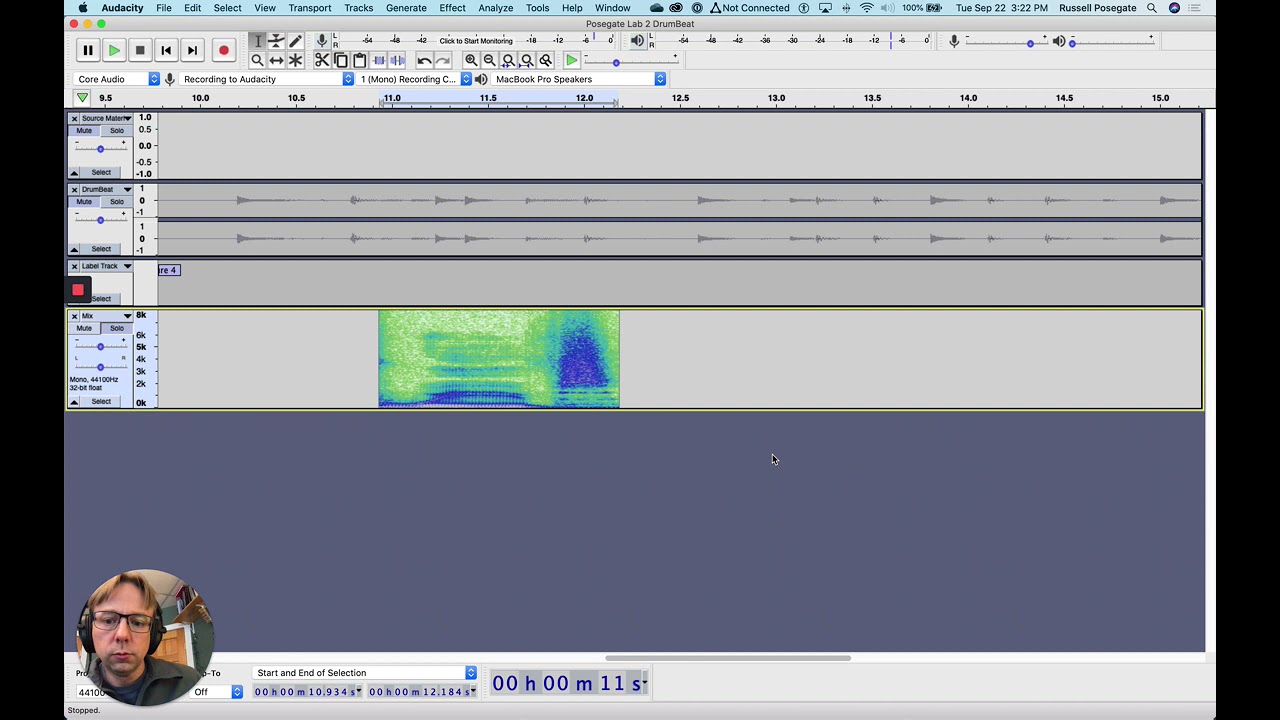Click Trim audio outside selection icon
The image size is (1280, 720).
[379, 60]
